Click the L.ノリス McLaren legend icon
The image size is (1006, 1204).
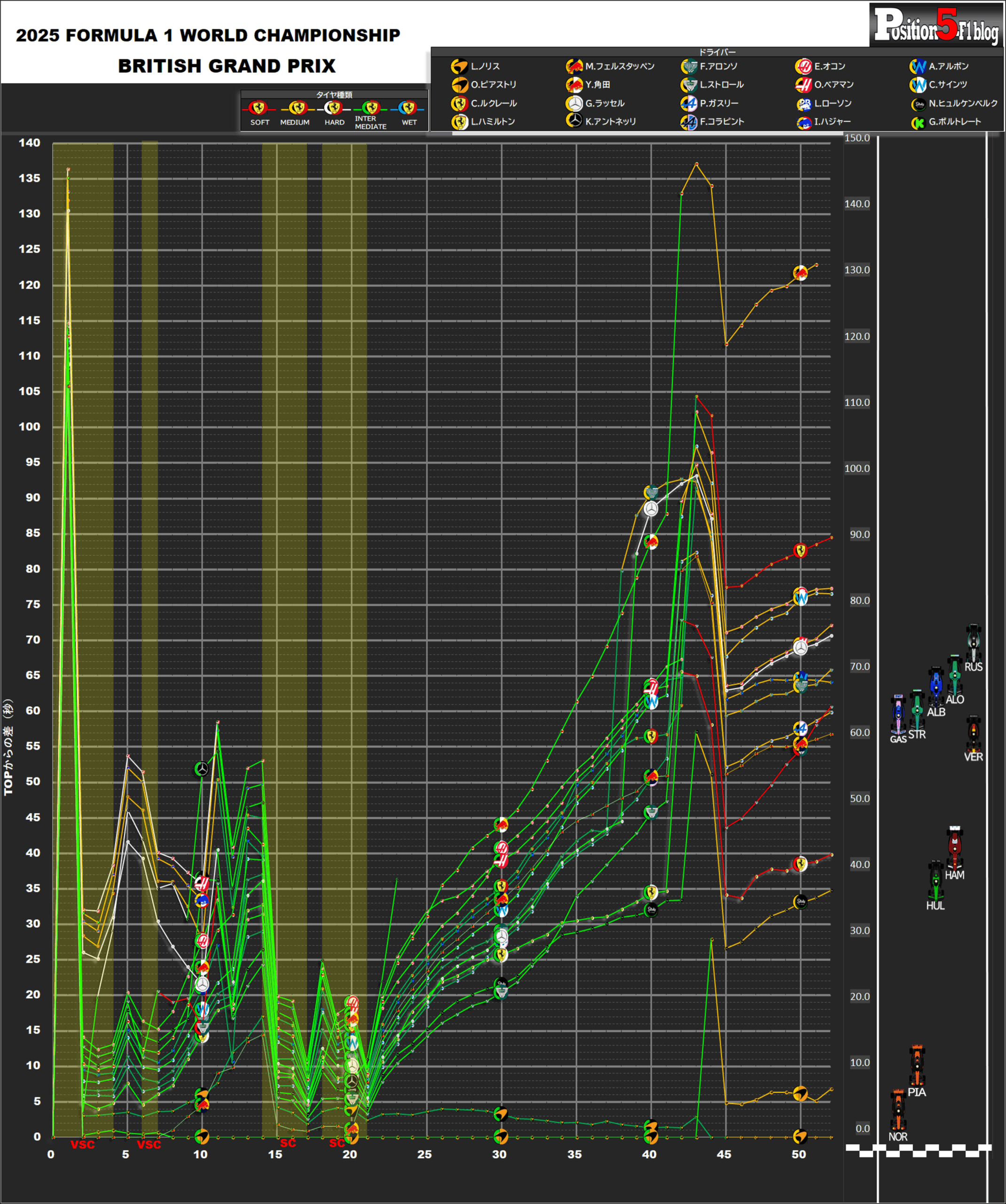coord(459,66)
